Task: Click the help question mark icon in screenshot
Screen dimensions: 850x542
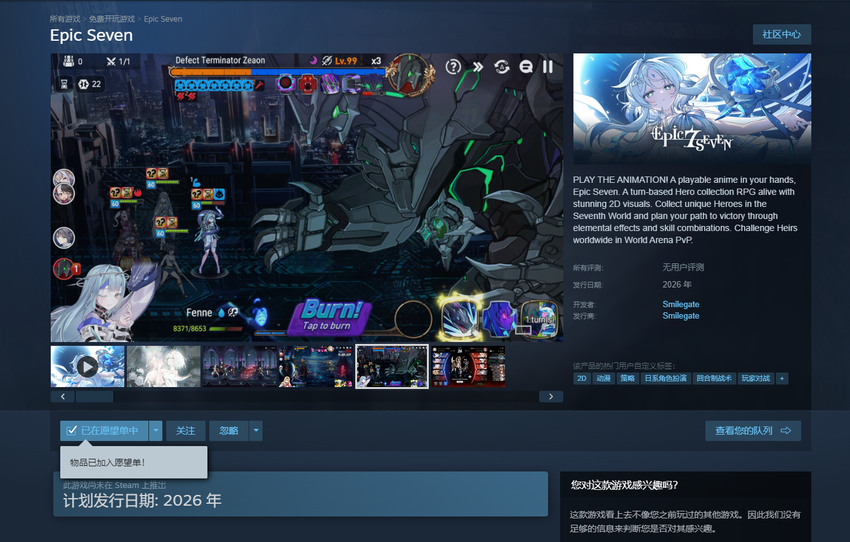Action: pyautogui.click(x=453, y=67)
